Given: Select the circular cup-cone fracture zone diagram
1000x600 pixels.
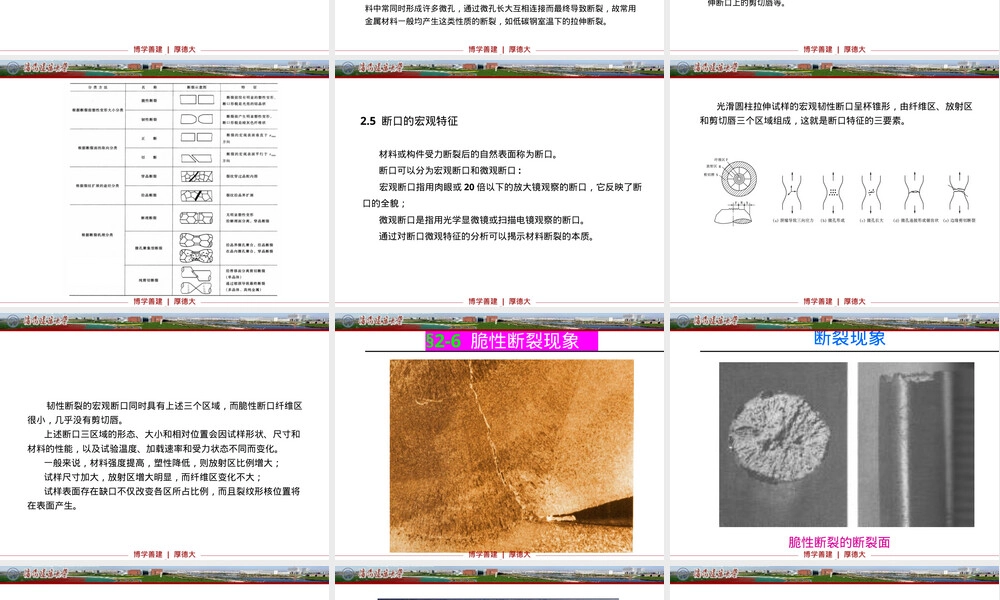Looking at the screenshot, I should point(739,179).
